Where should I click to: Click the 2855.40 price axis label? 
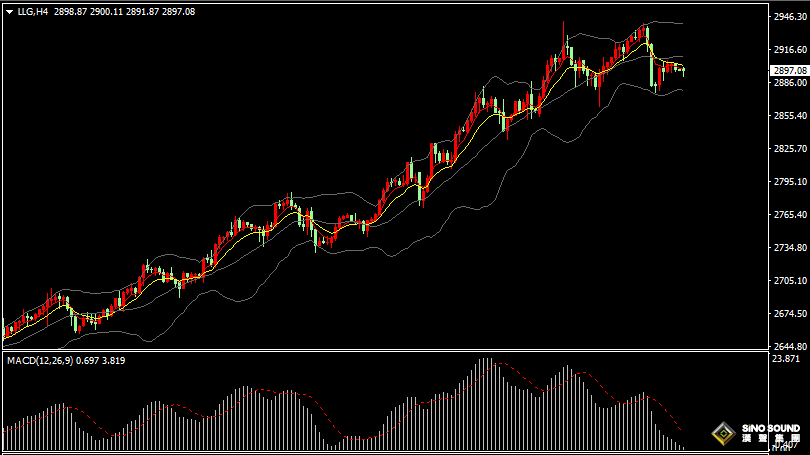pyautogui.click(x=788, y=116)
